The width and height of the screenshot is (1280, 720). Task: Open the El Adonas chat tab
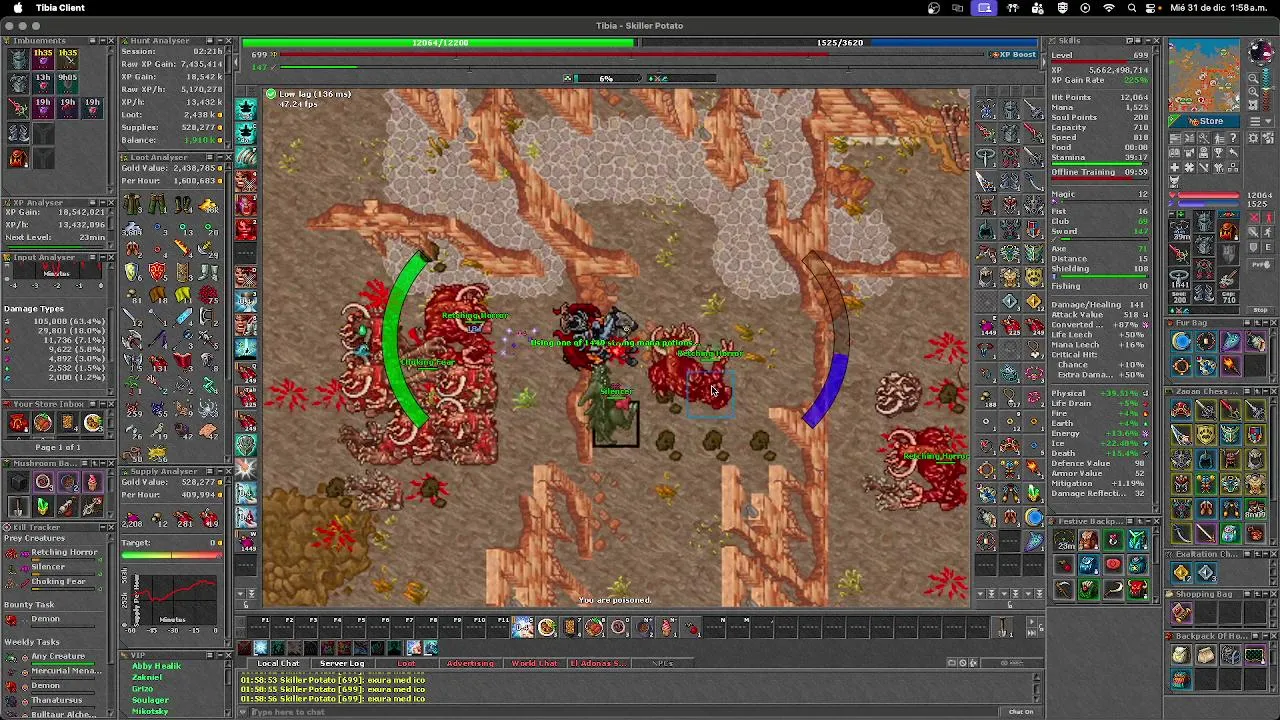click(598, 664)
